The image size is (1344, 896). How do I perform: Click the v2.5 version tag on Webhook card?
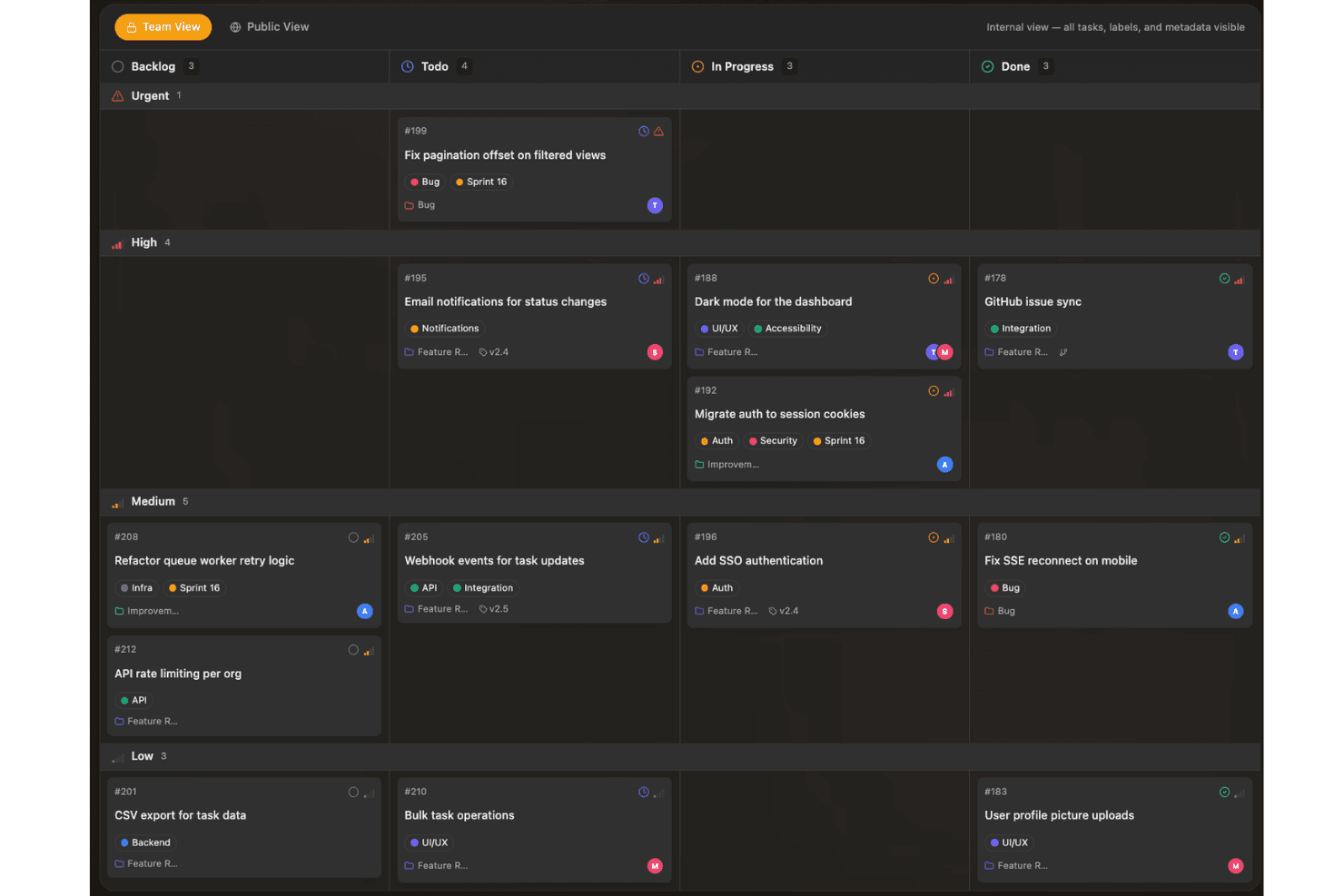point(494,609)
